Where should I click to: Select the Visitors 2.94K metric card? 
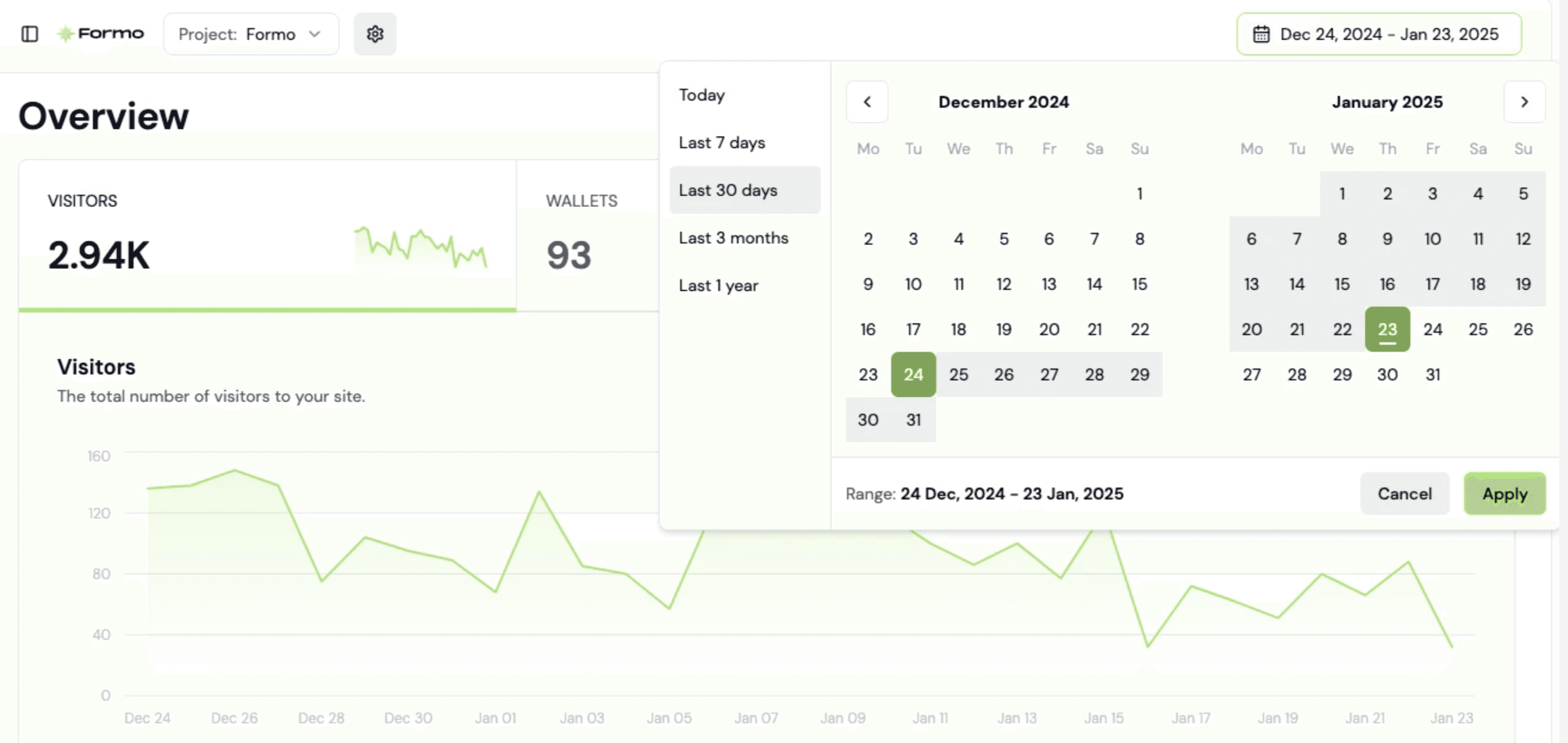click(x=267, y=236)
